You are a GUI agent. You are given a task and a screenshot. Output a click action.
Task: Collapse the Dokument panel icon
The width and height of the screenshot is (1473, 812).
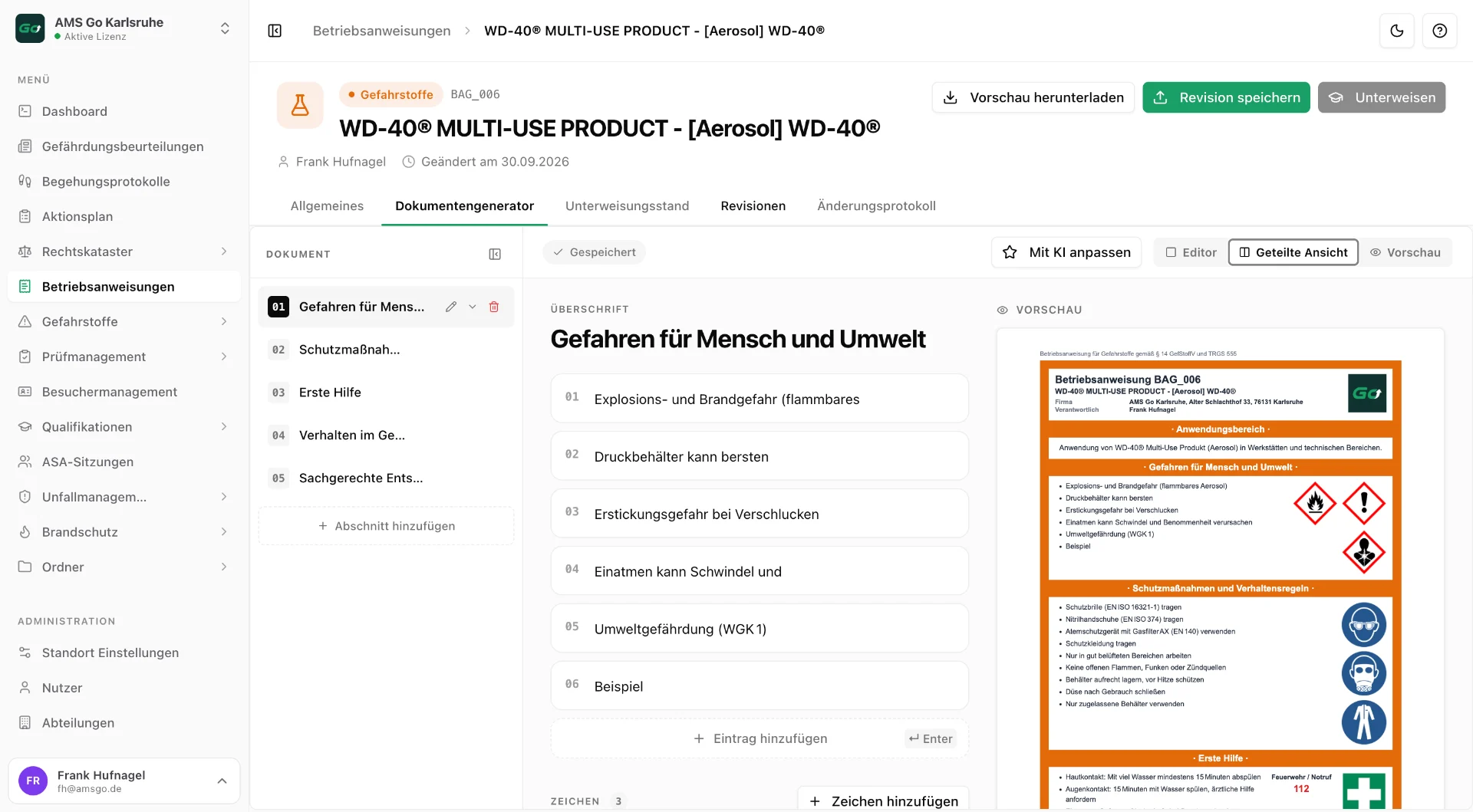495,254
